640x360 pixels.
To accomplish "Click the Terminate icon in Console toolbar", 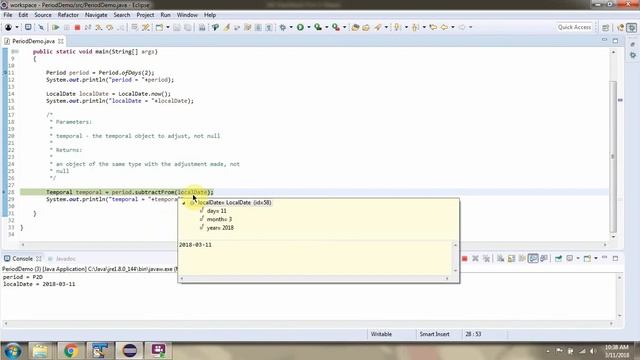I will click(464, 258).
